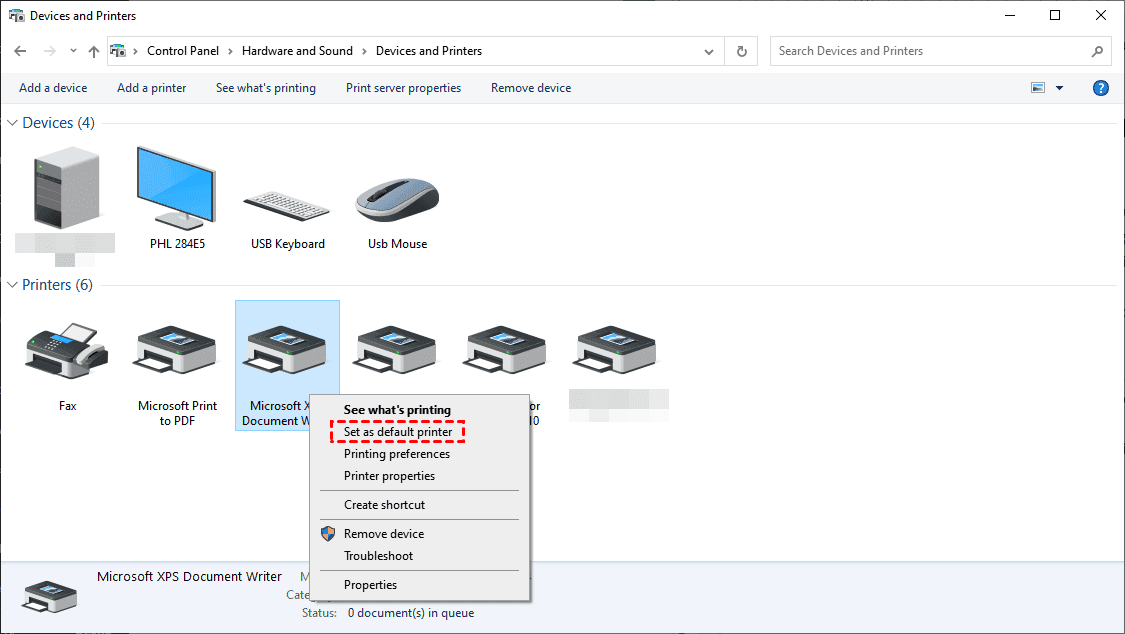Select the USB Keyboard device icon

[286, 206]
